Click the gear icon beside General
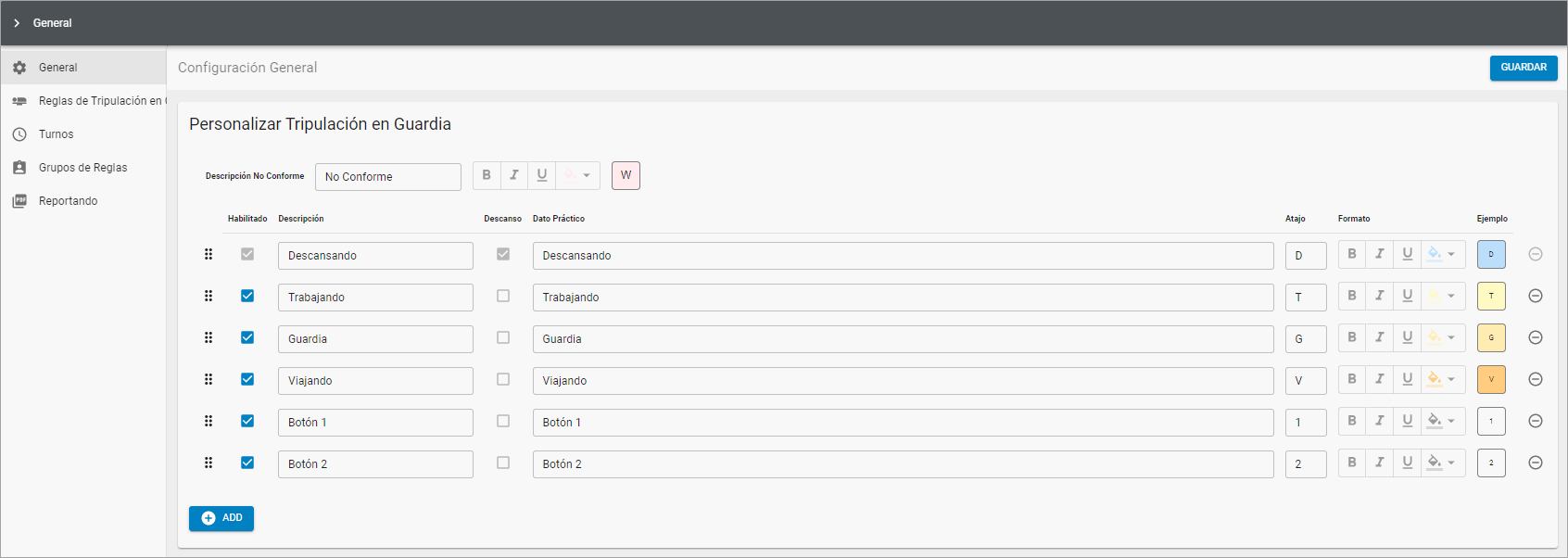 (19, 68)
